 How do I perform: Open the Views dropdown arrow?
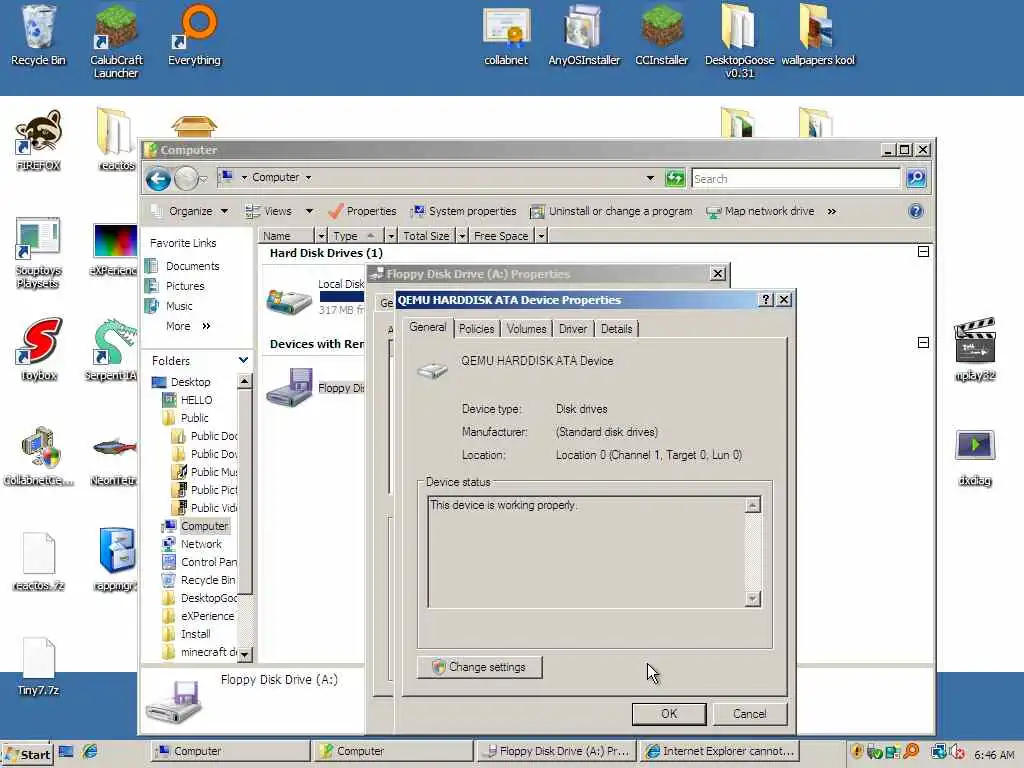(309, 211)
